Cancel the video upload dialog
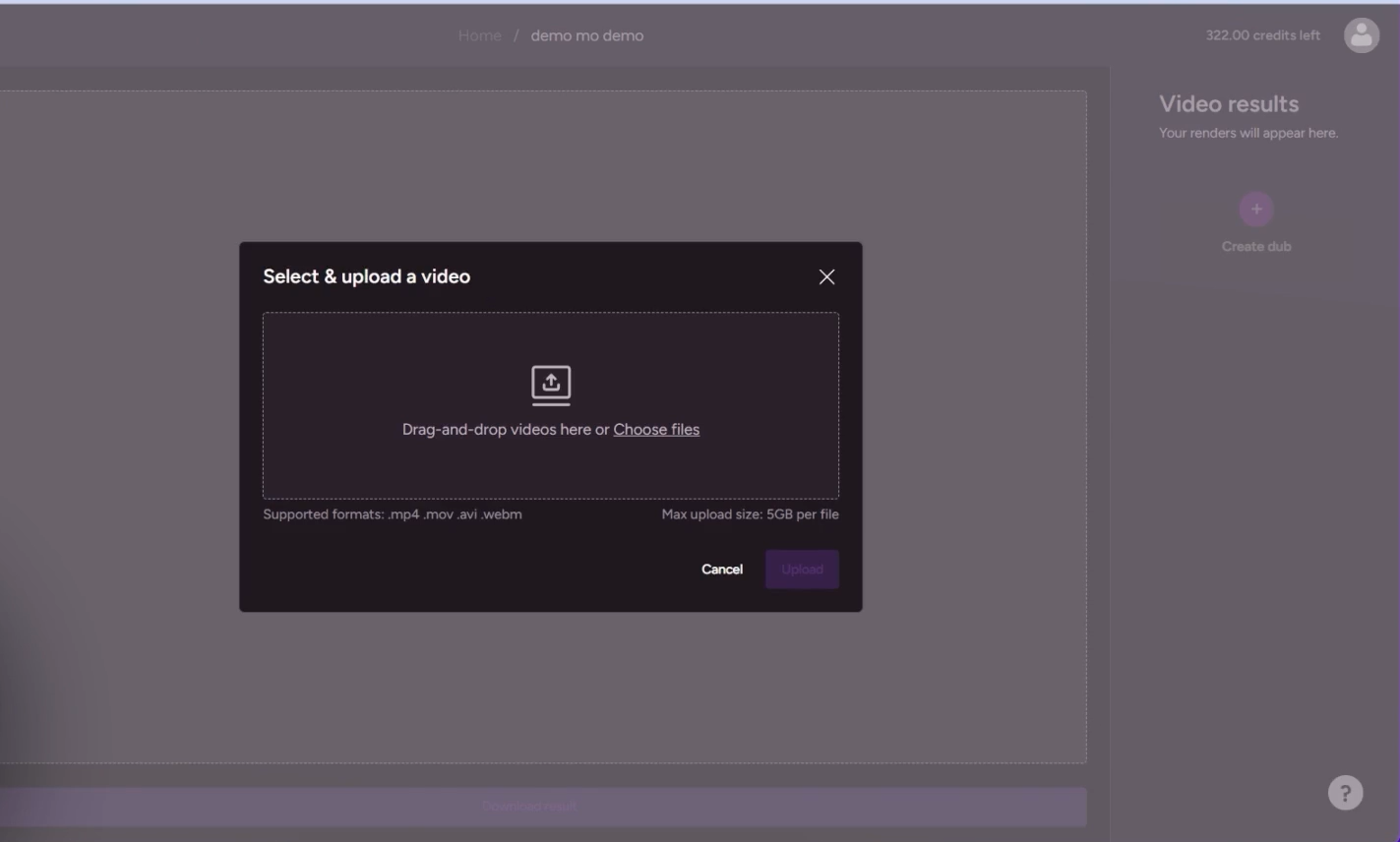This screenshot has height=842, width=1400. tap(721, 569)
